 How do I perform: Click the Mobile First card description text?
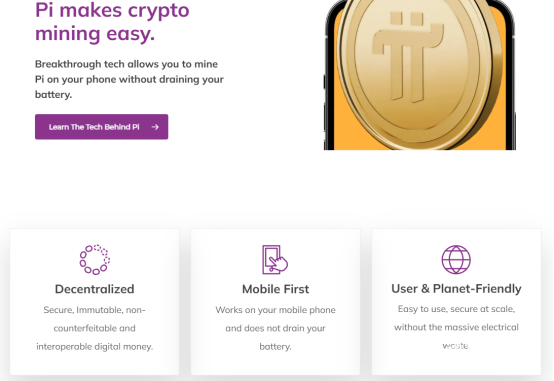point(276,328)
